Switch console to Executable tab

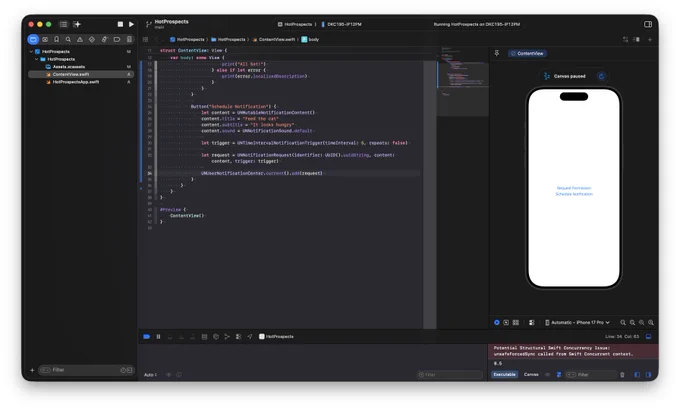click(504, 374)
